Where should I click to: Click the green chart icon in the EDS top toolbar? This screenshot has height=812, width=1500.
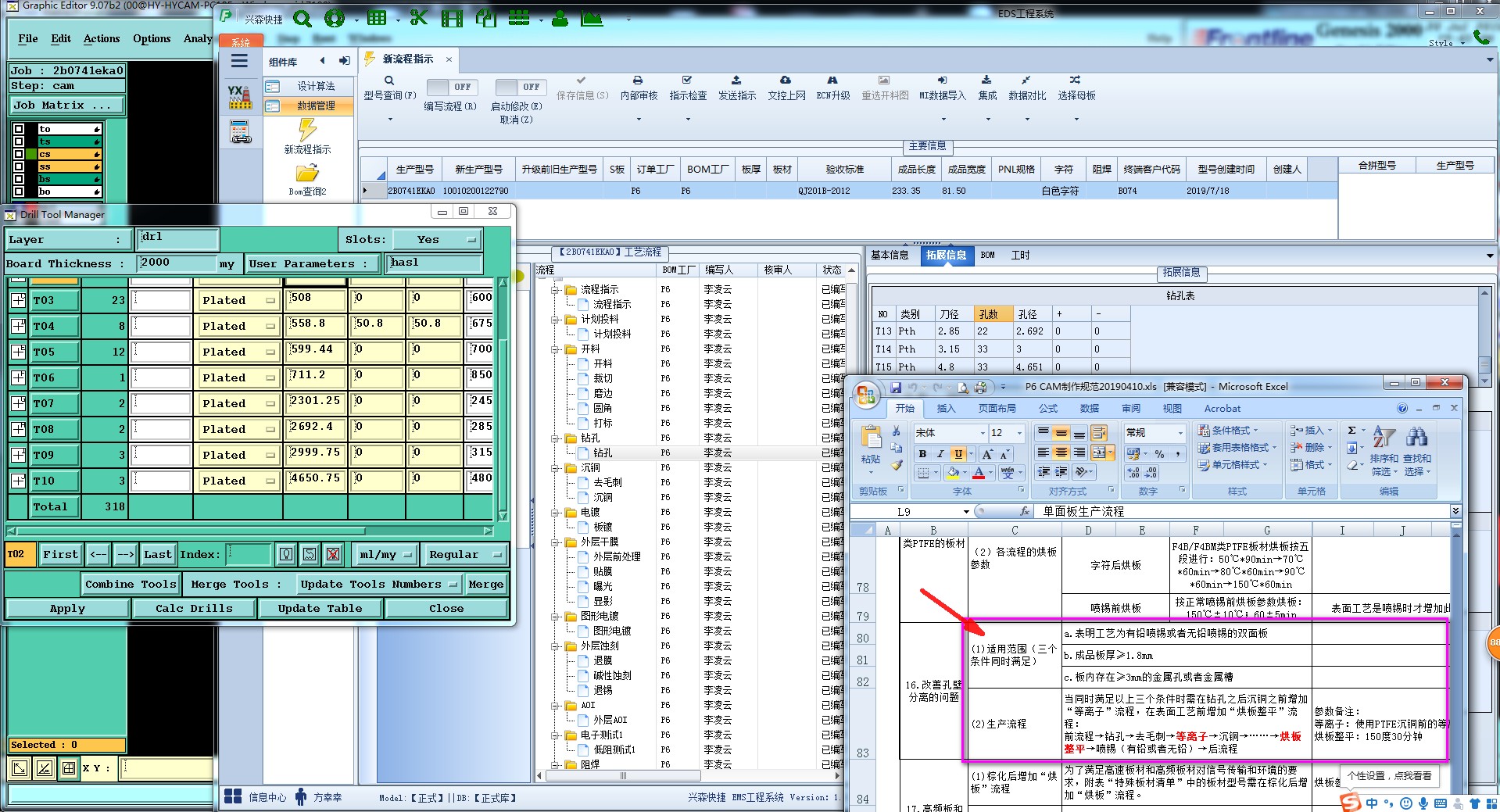tap(592, 18)
